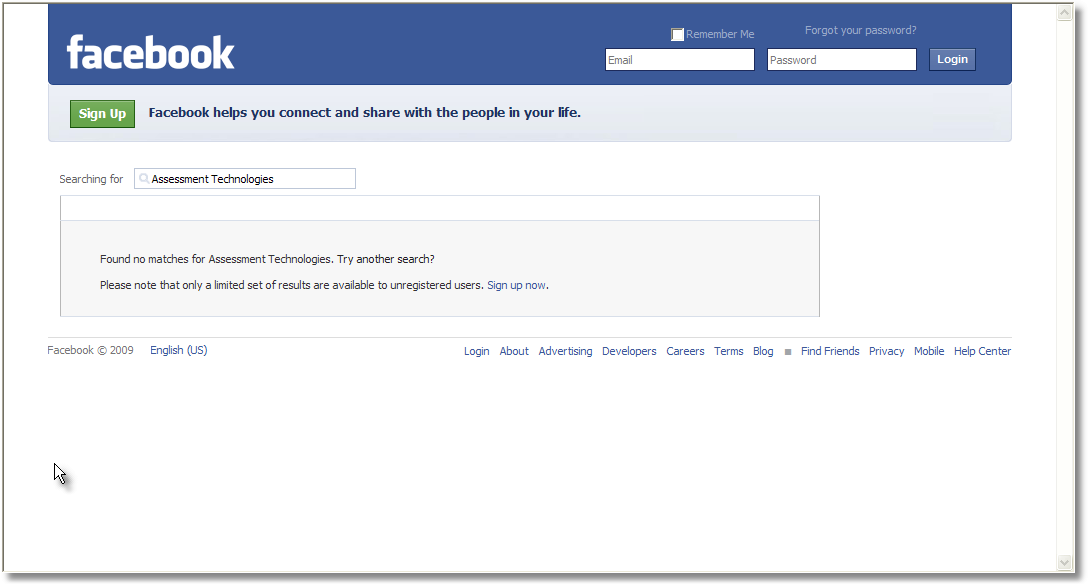Click the scrollbar down arrow

coord(1065,563)
